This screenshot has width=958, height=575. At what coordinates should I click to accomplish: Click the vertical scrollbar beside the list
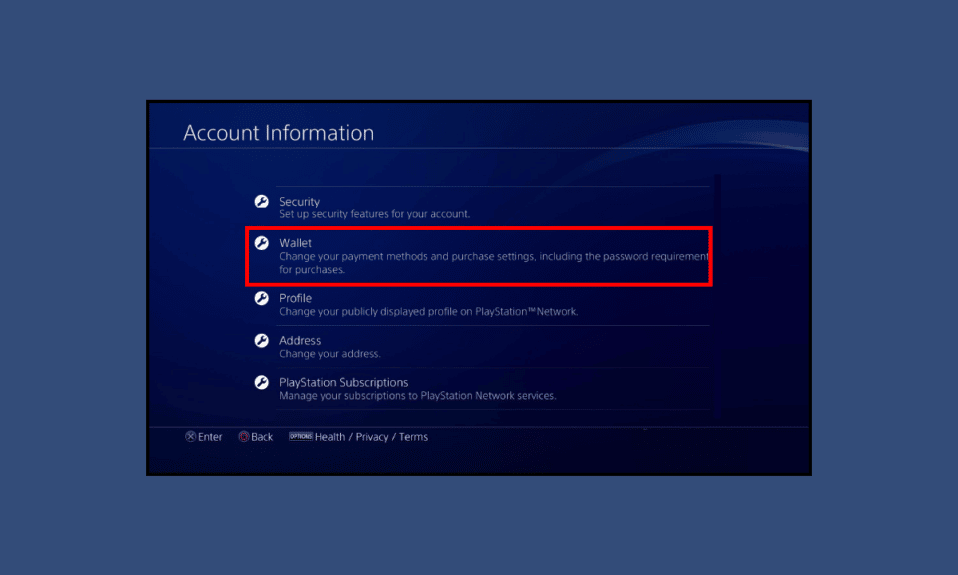[717, 296]
